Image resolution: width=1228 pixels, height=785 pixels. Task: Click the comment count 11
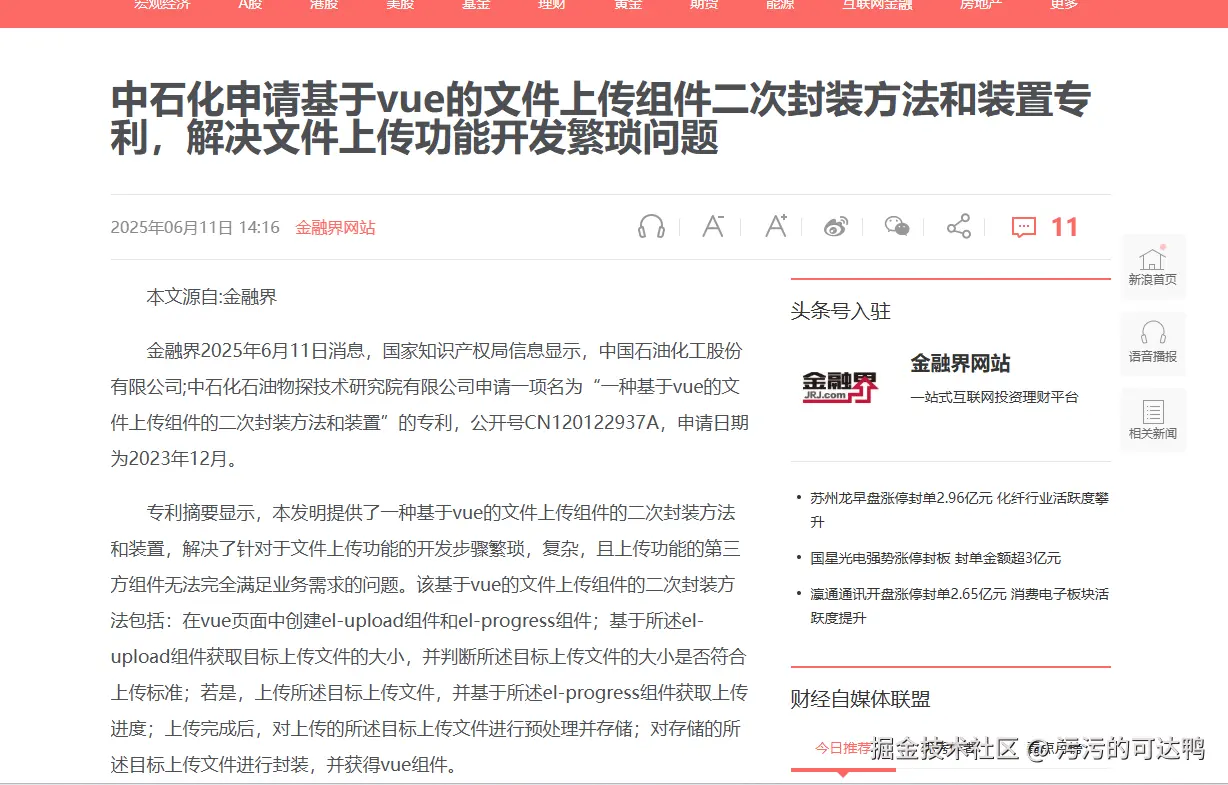1065,227
